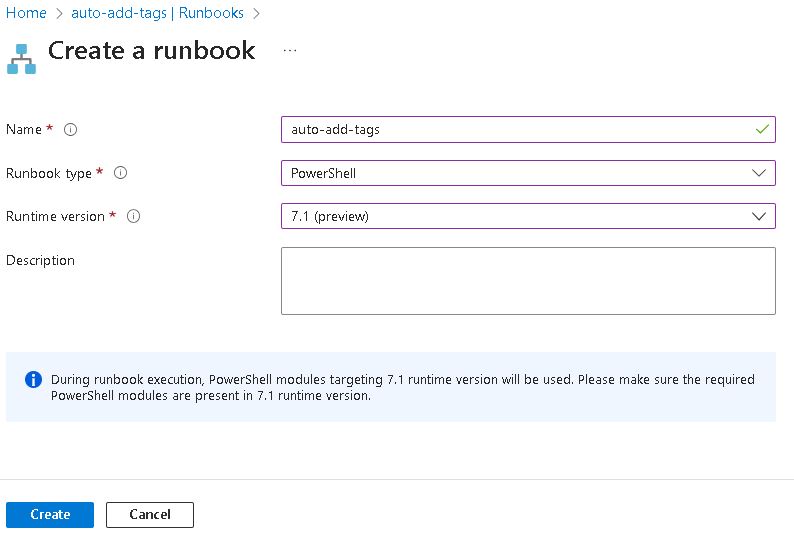Focus the empty Description text box
This screenshot has height=535, width=794.
pyautogui.click(x=527, y=281)
